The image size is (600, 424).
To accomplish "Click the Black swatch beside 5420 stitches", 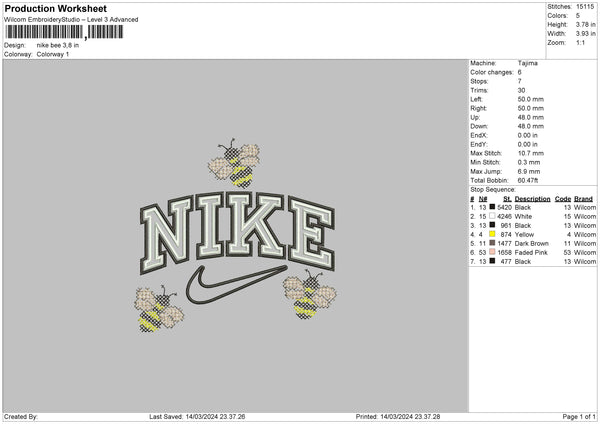I will pyautogui.click(x=492, y=207).
